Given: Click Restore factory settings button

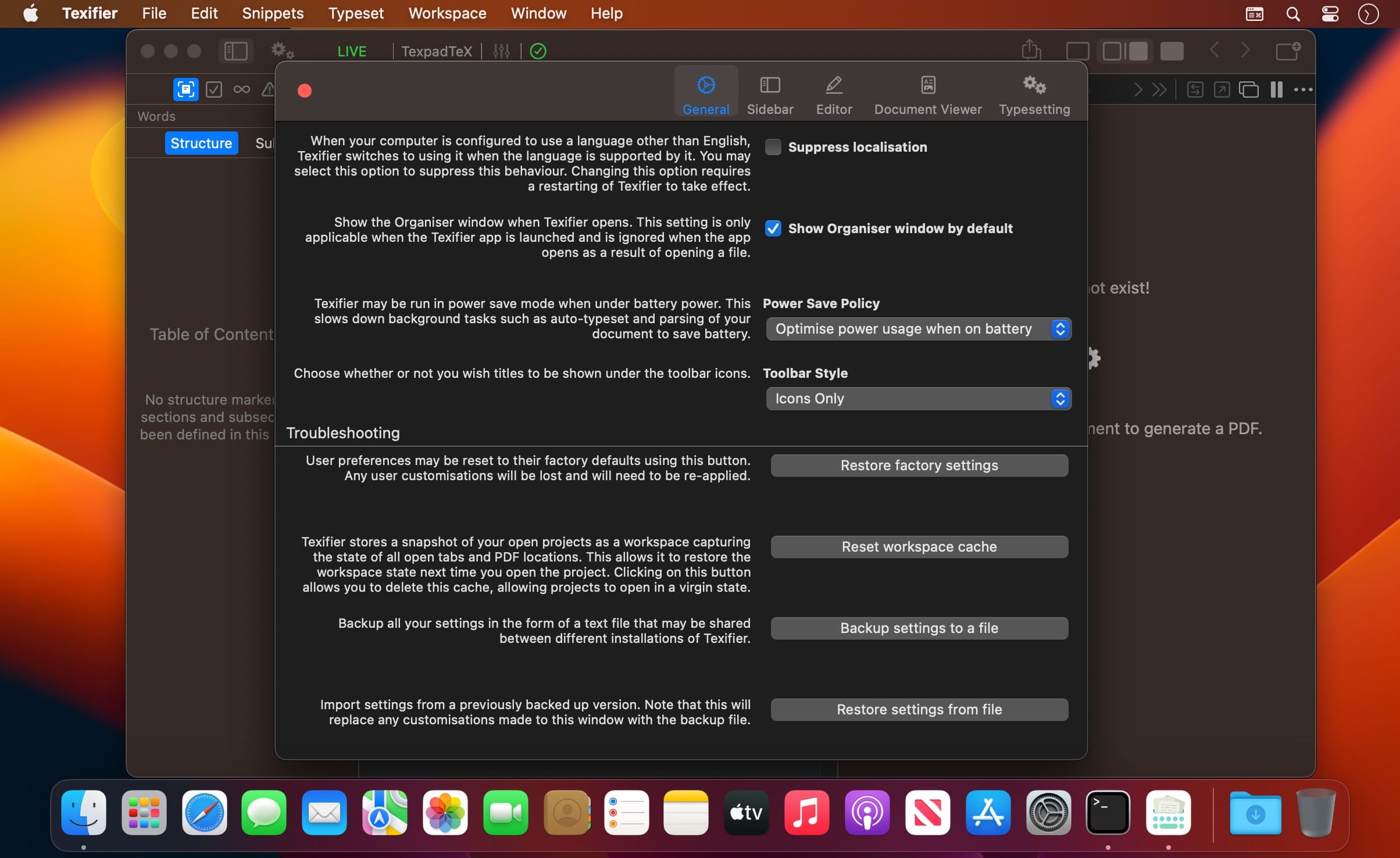Looking at the screenshot, I should pyautogui.click(x=919, y=466).
